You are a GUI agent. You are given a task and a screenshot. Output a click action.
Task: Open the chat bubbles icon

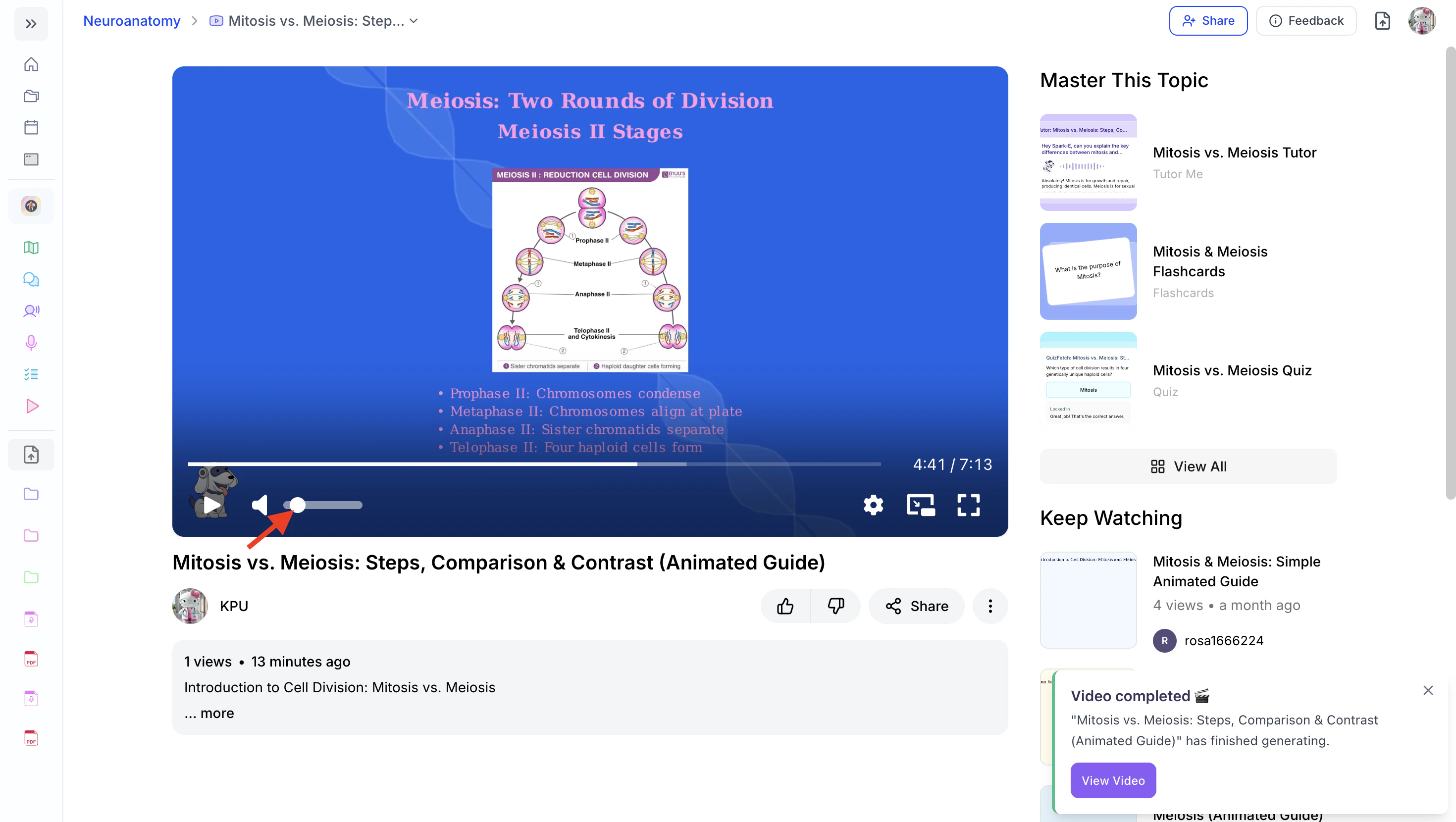(31, 279)
